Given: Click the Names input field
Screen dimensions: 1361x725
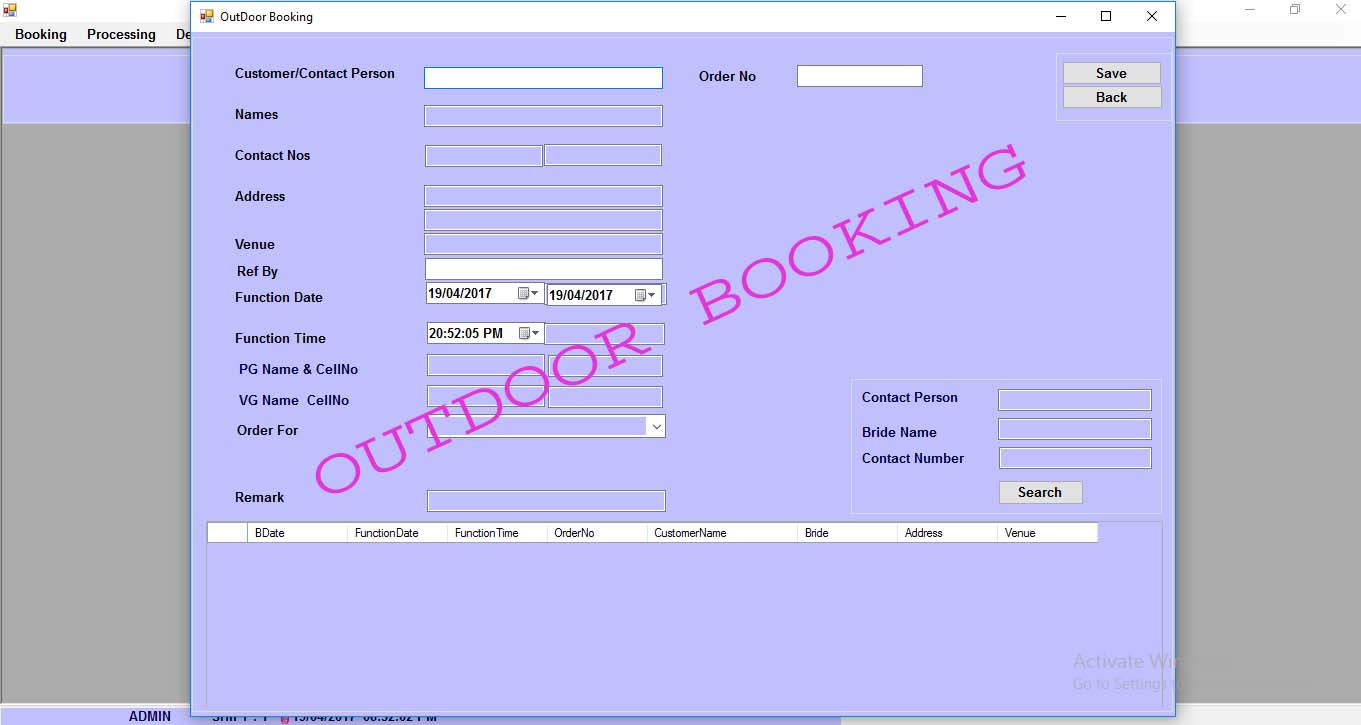Looking at the screenshot, I should pos(543,116).
